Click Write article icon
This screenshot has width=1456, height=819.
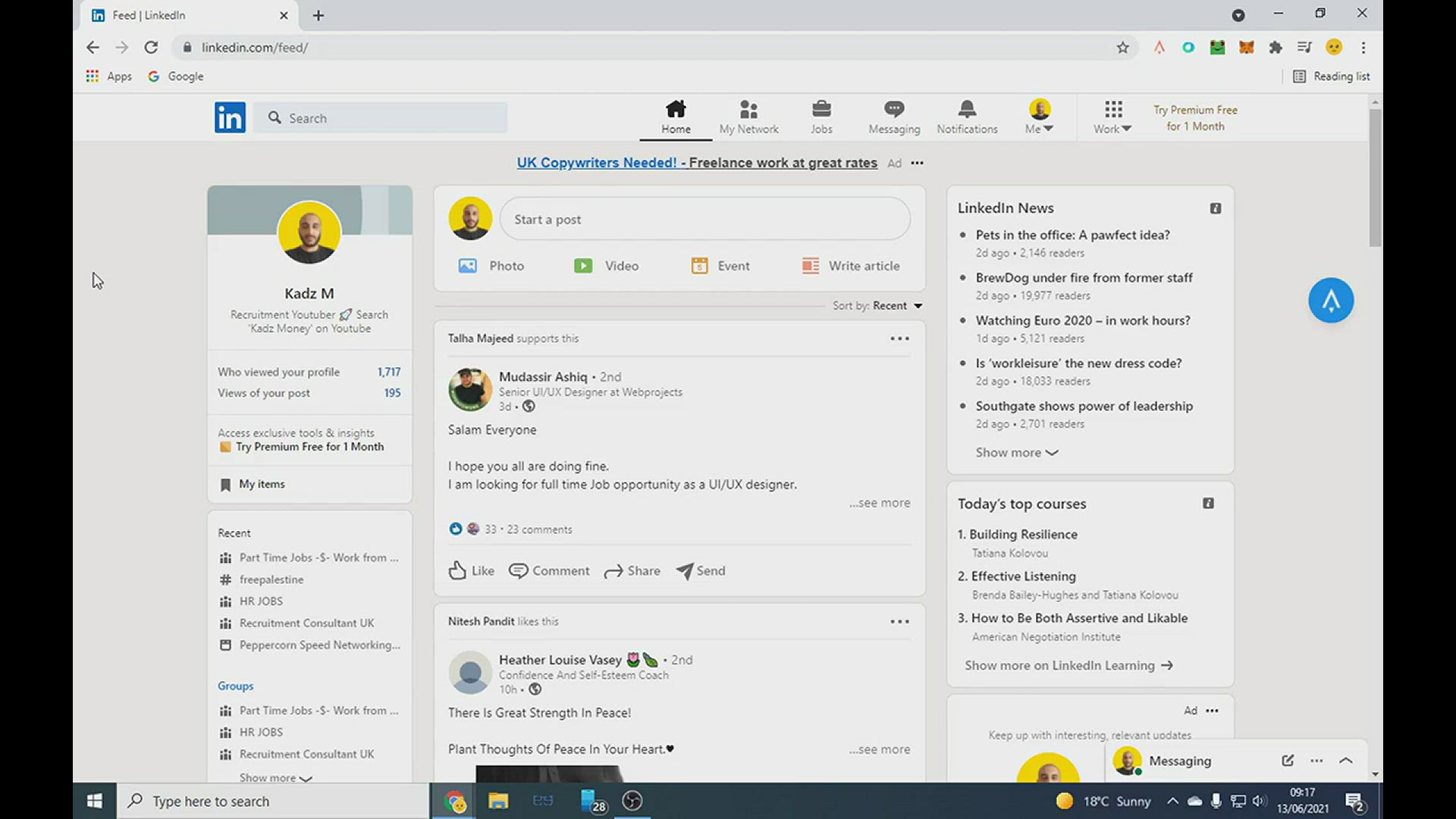pos(811,266)
